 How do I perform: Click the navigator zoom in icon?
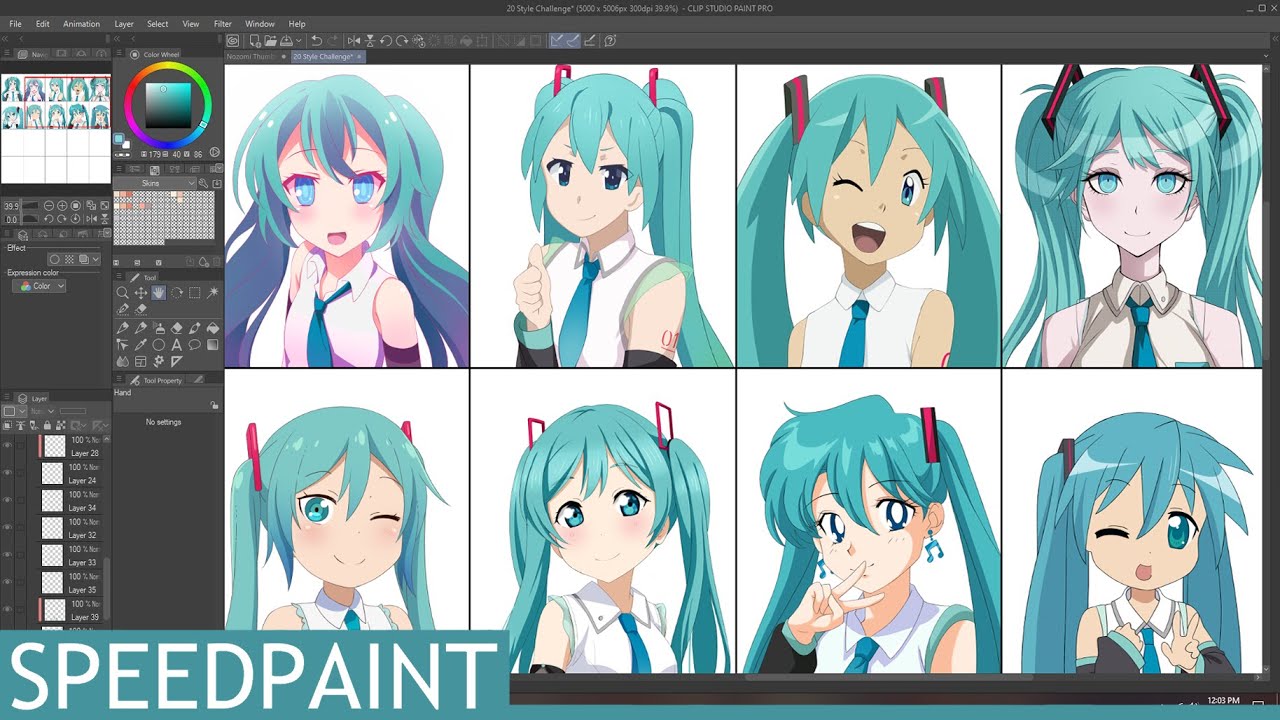[62, 205]
